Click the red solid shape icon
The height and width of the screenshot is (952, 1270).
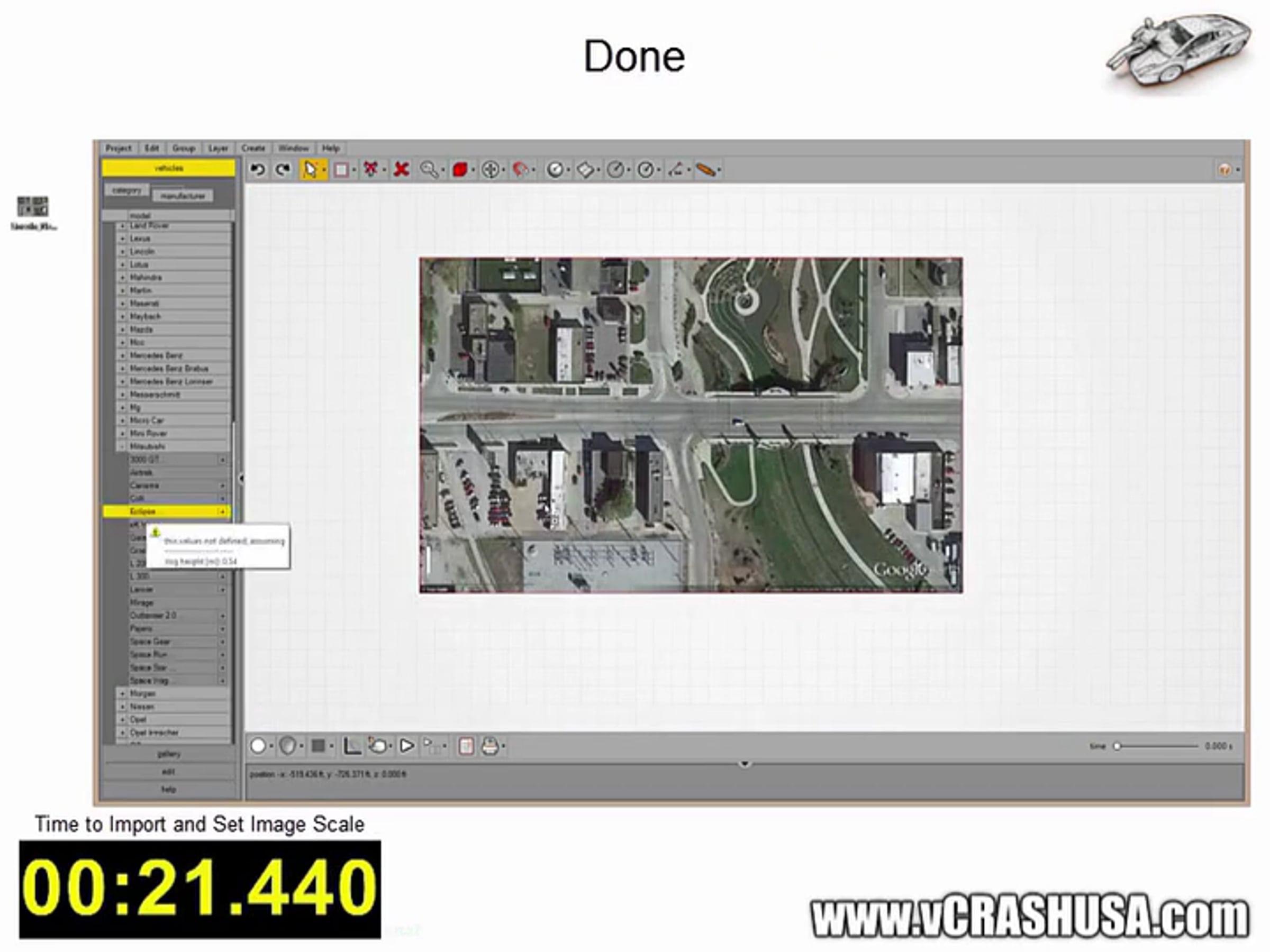coord(460,170)
